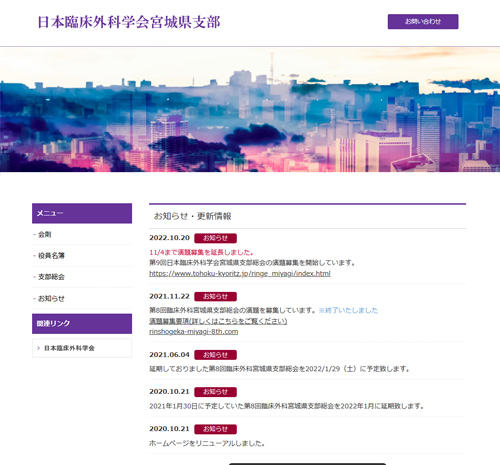Click the お知らせ・更新情報 section heading

click(192, 216)
